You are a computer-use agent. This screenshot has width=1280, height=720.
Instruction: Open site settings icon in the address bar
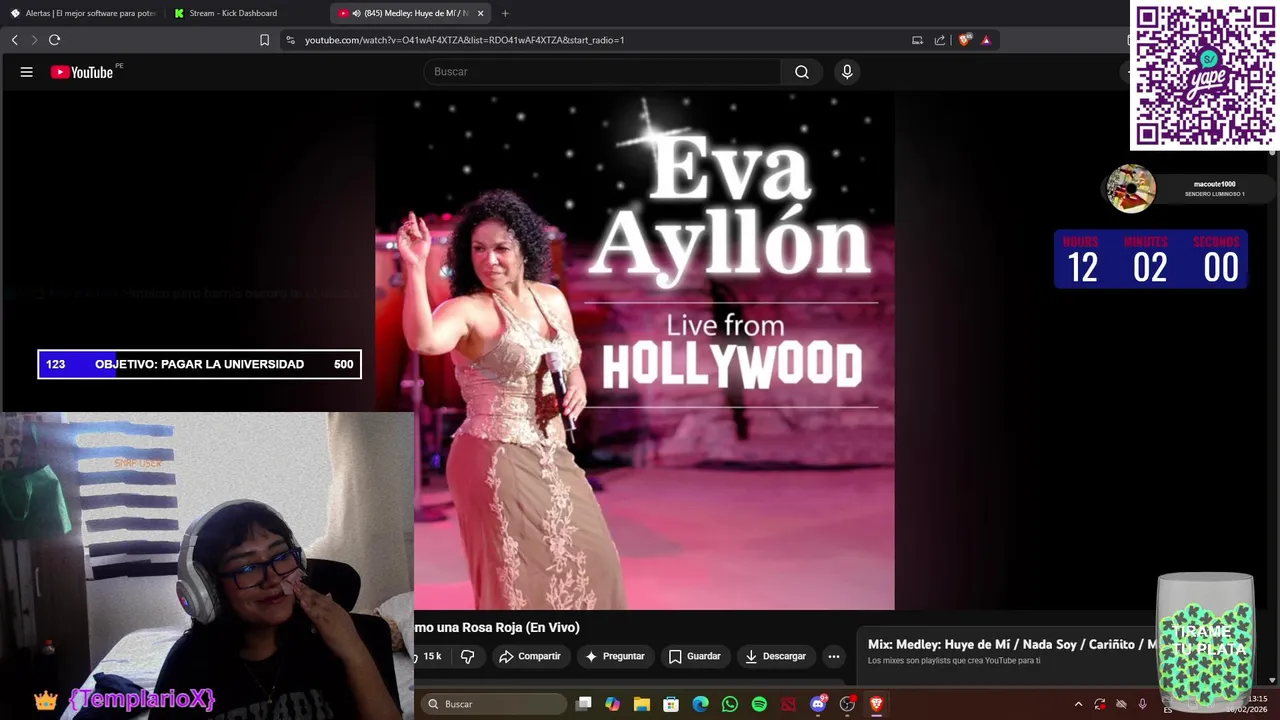(290, 40)
